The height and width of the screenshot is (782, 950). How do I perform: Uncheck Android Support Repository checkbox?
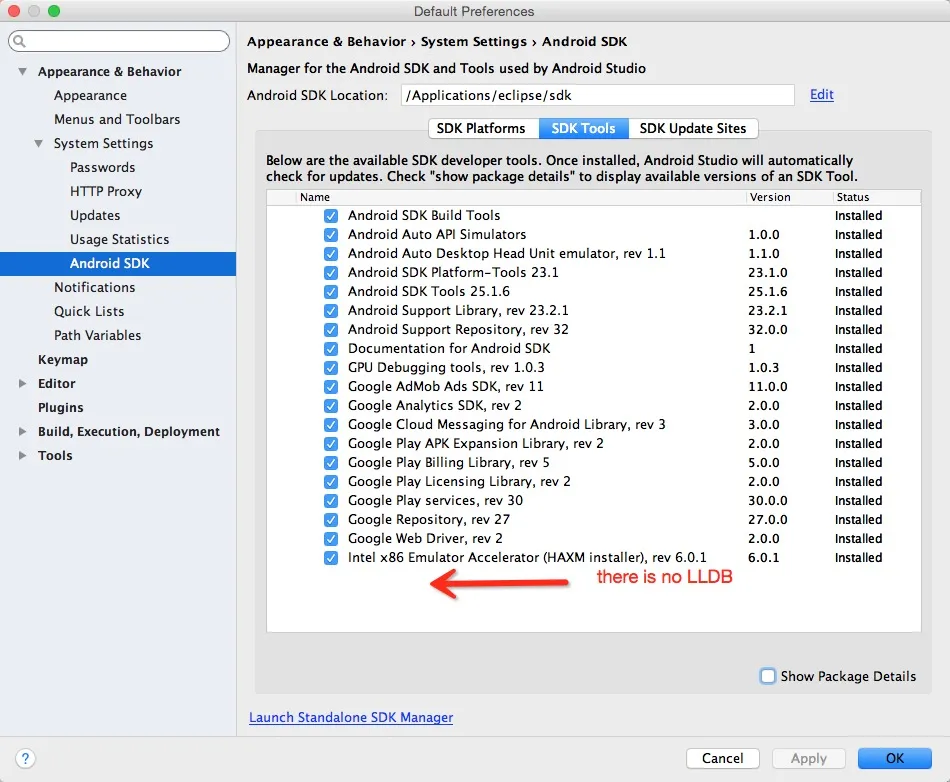click(x=331, y=330)
